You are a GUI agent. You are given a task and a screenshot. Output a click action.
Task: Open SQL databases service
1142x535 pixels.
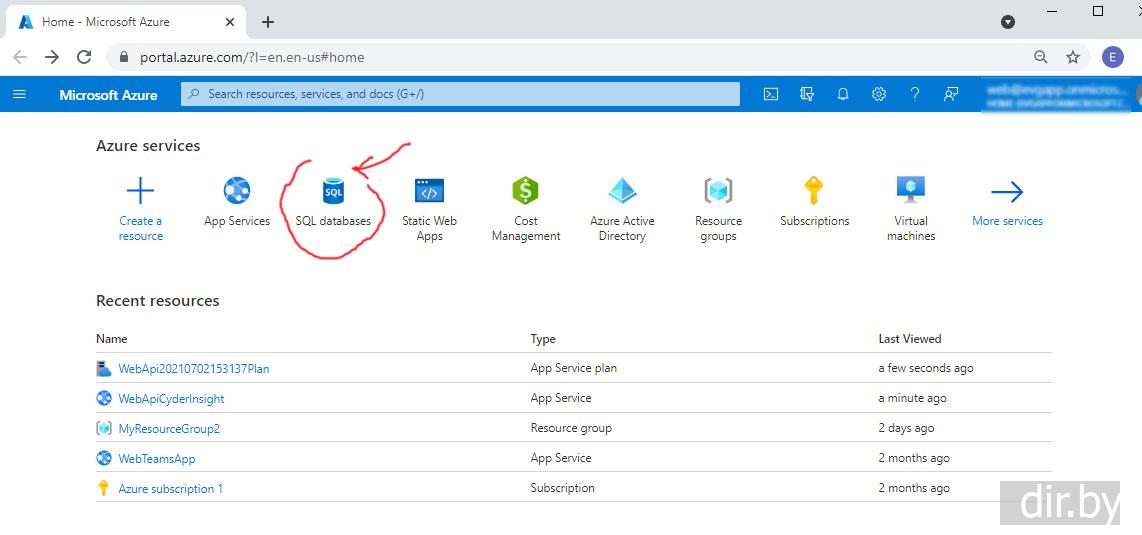point(333,191)
